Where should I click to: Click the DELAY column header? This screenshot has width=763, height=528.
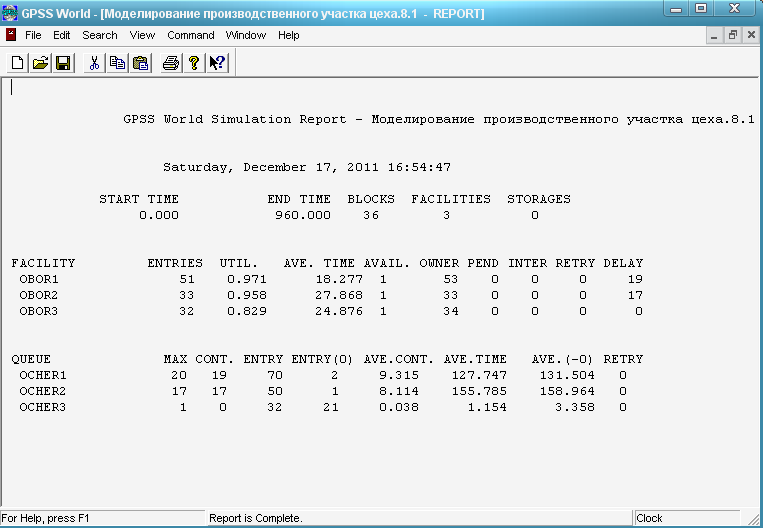coord(623,263)
